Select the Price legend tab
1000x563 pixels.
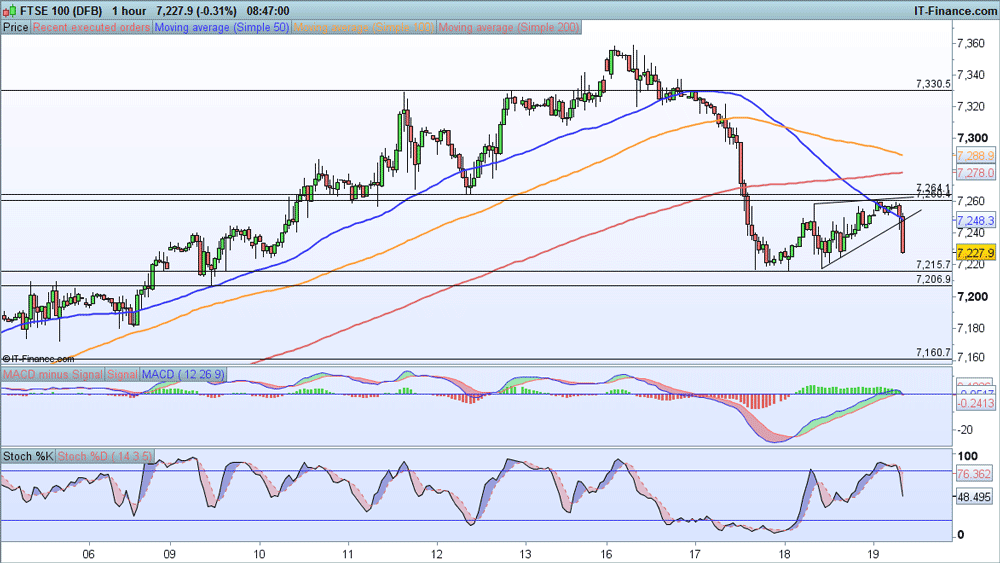(15, 27)
